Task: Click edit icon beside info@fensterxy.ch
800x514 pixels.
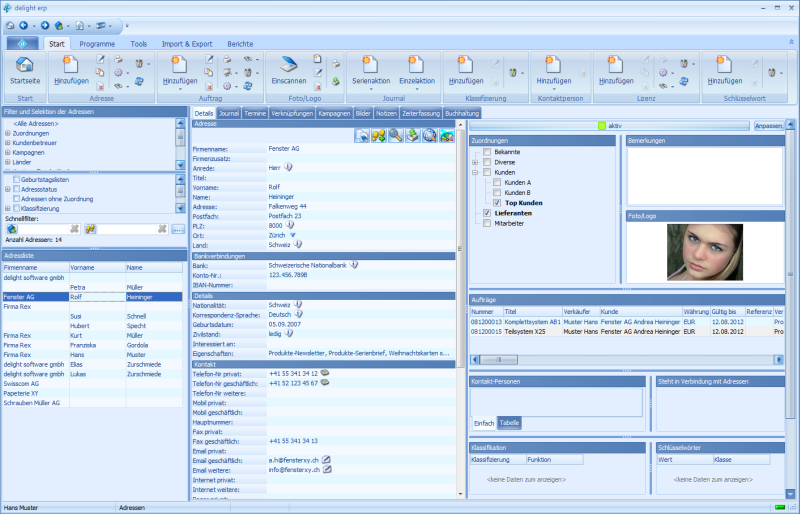Action: point(328,470)
